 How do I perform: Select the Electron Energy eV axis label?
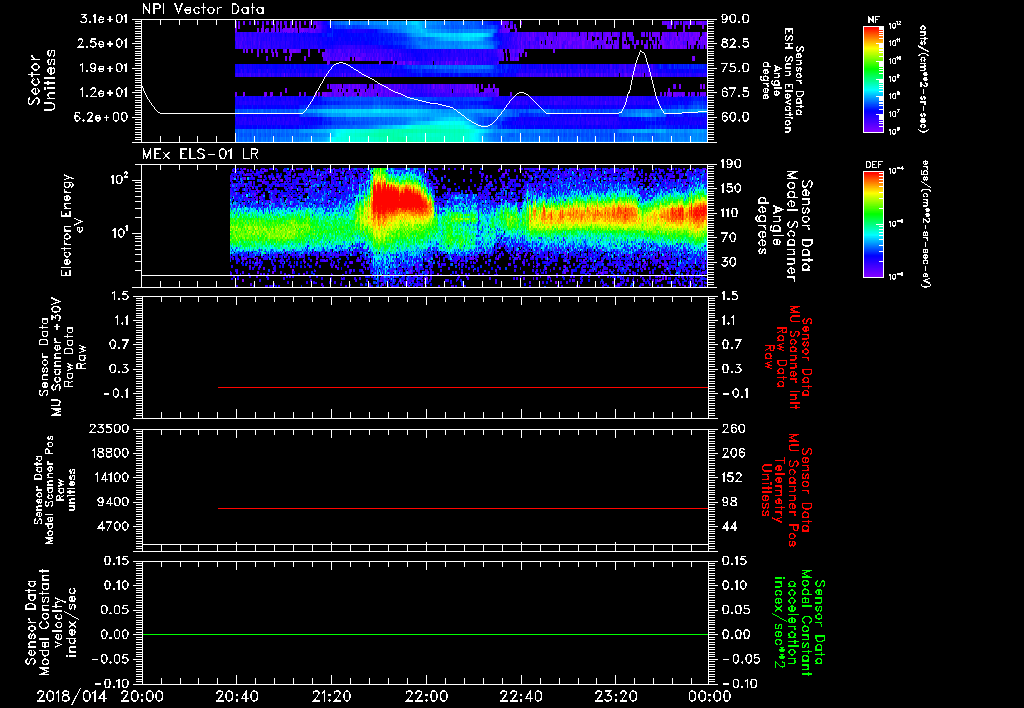pos(73,225)
